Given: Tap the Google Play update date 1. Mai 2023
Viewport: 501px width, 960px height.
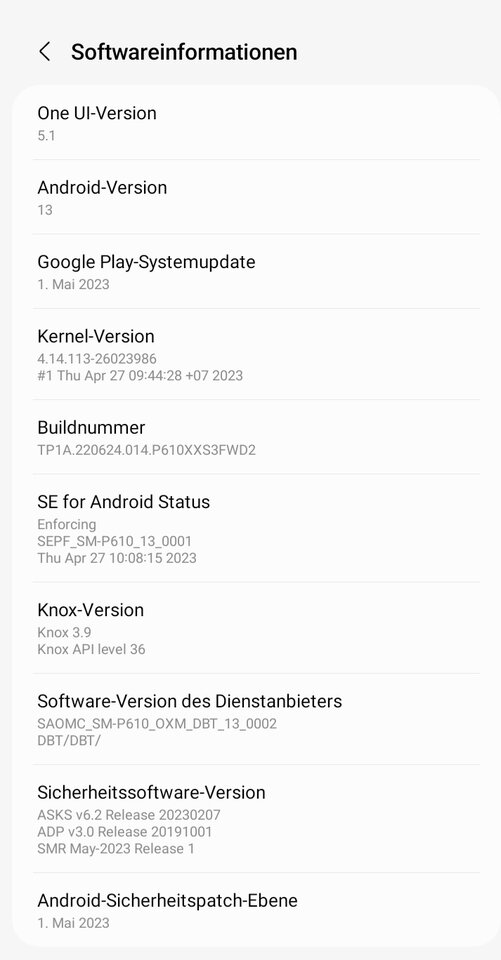Looking at the screenshot, I should [73, 284].
